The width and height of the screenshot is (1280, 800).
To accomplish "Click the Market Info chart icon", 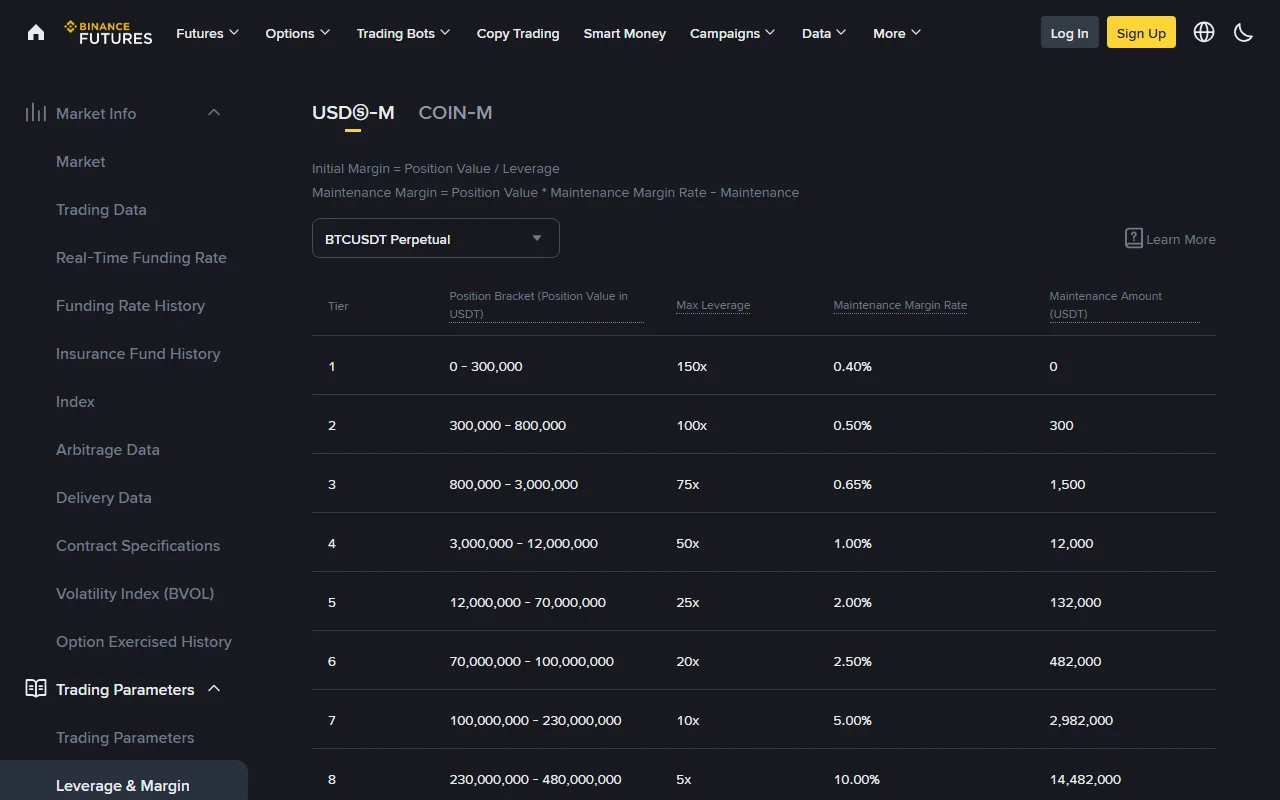I will pos(36,113).
